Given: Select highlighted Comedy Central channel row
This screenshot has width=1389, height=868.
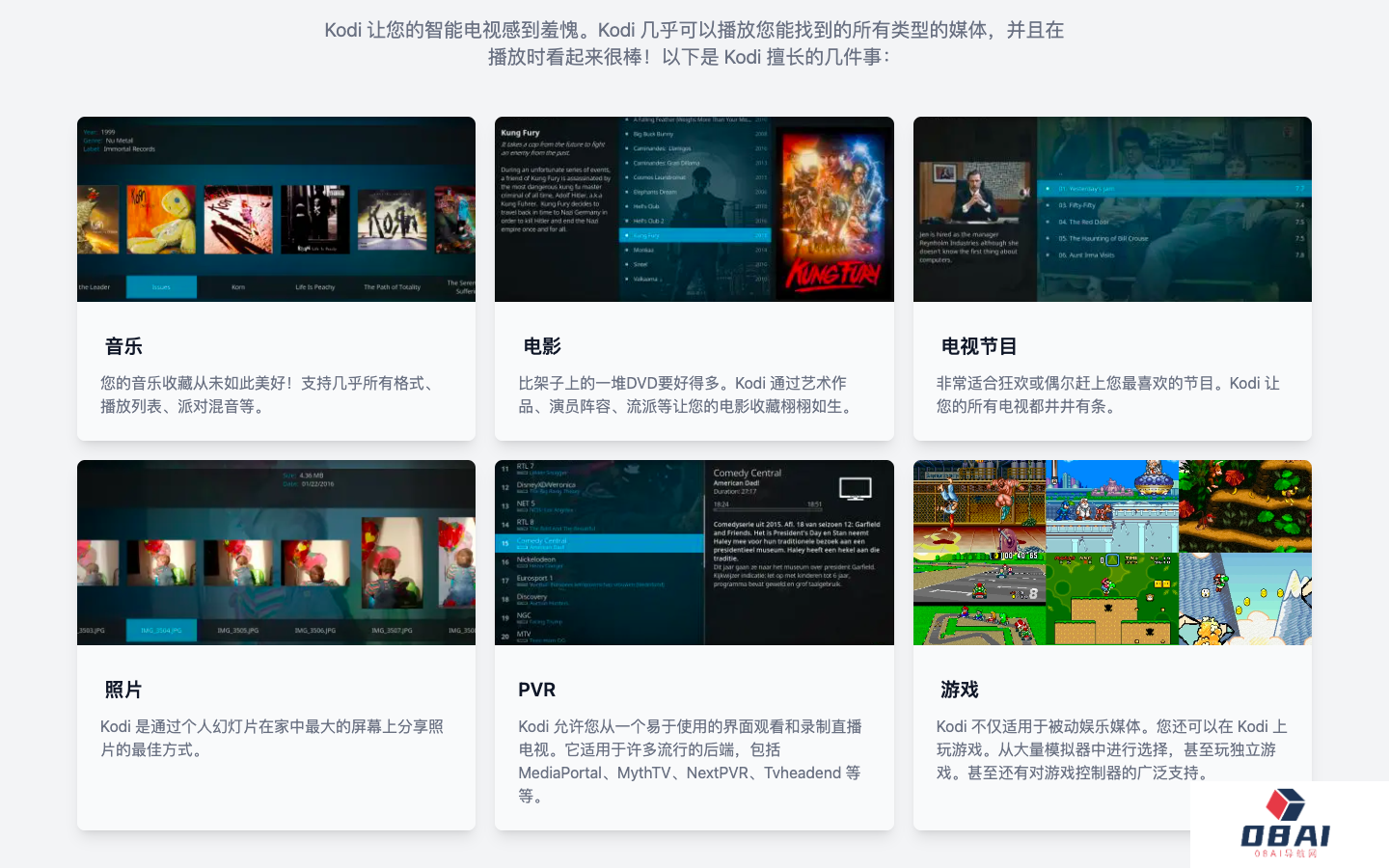Looking at the screenshot, I should pos(600,543).
